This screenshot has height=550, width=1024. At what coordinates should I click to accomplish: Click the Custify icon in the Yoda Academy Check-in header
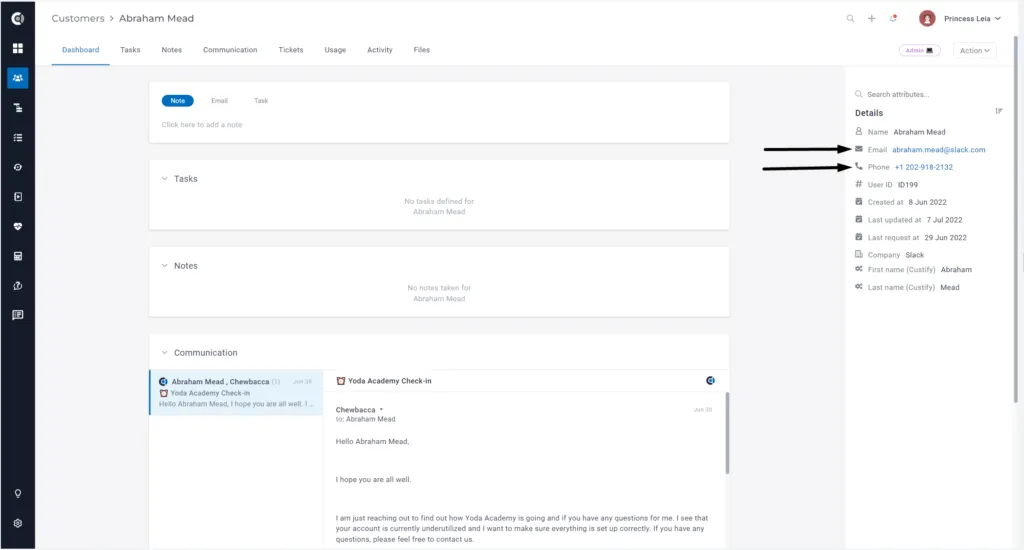pyautogui.click(x=710, y=380)
